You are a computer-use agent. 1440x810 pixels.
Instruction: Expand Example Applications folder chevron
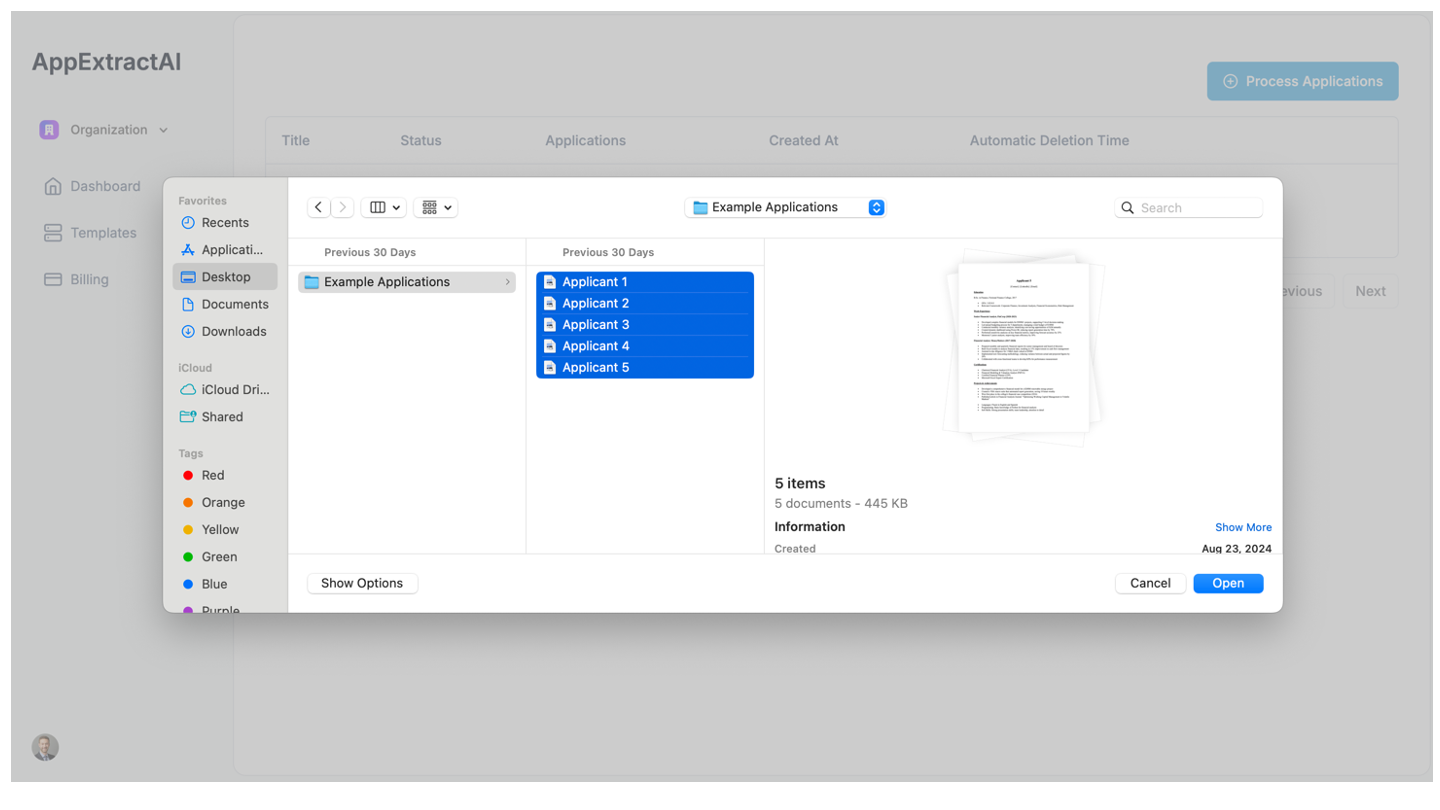point(507,282)
